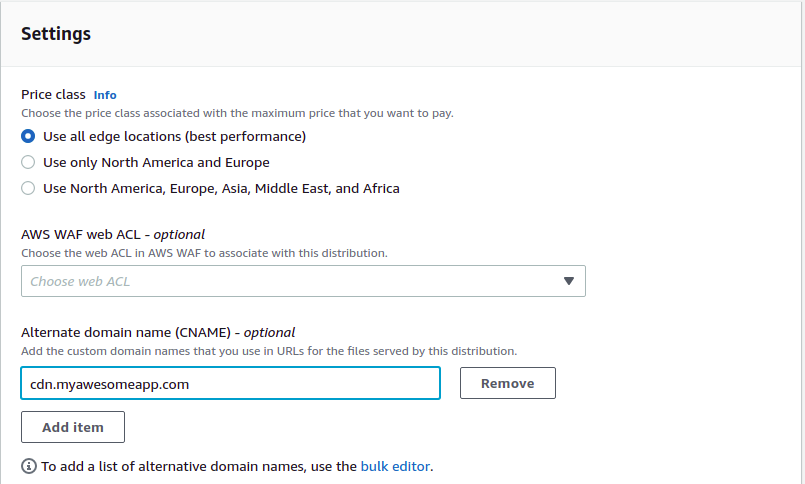
Task: Open the Price class Info link
Action: [105, 95]
